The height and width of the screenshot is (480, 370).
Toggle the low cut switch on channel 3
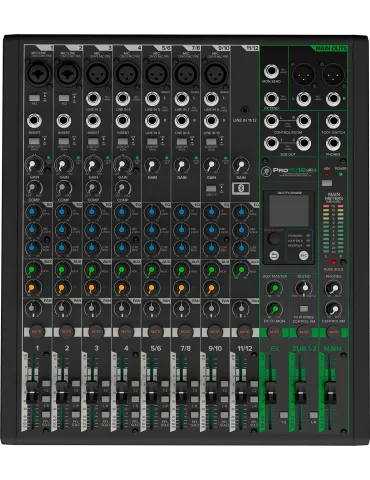pos(93,142)
